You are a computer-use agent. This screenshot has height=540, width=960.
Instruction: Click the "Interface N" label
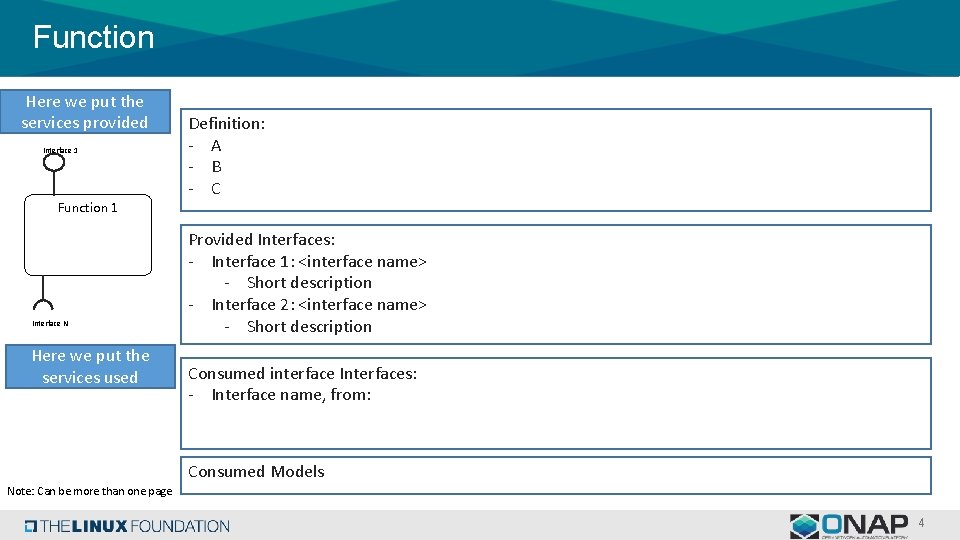click(50, 323)
